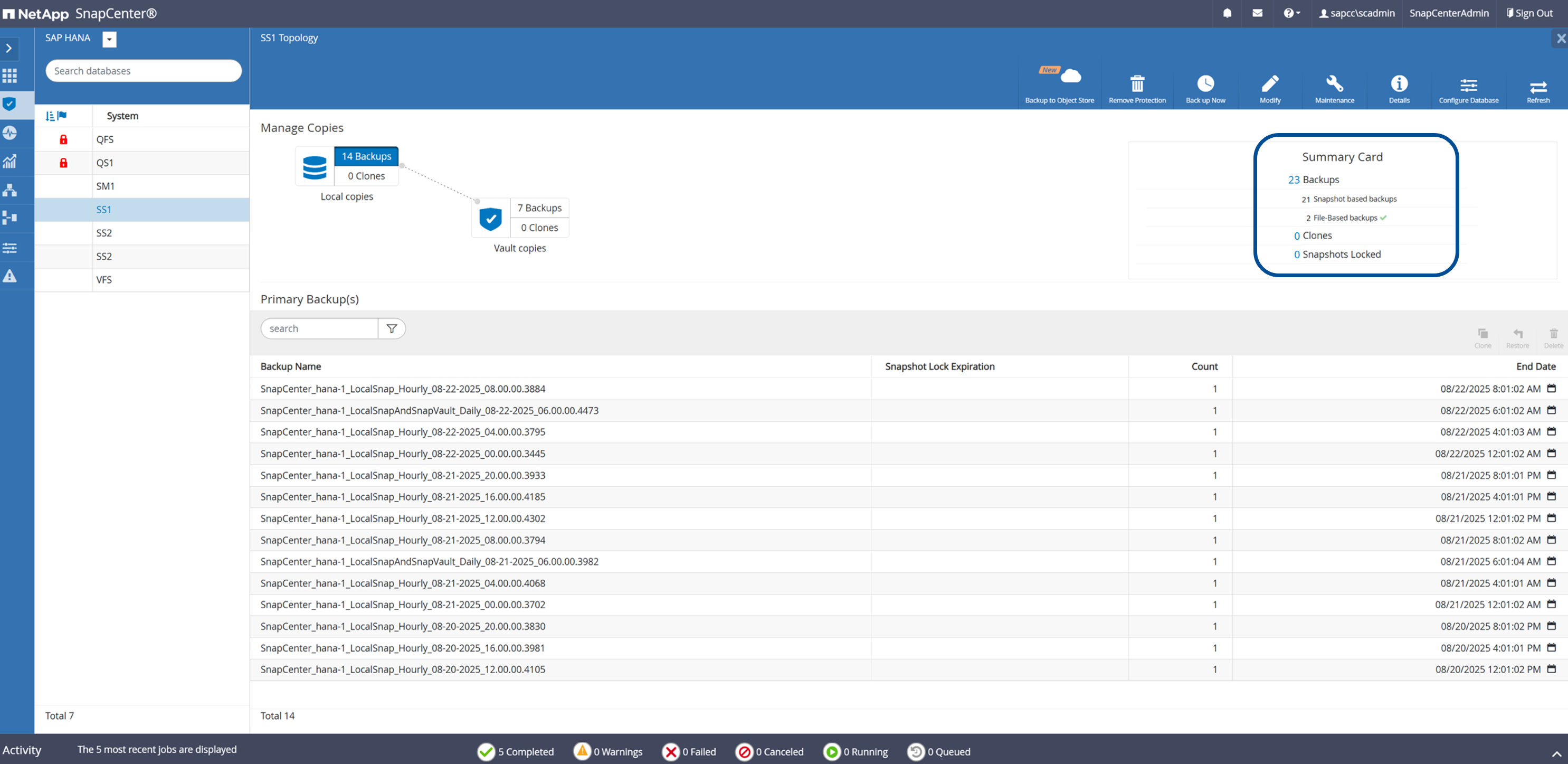Open the Modify pencil icon
Viewport: 1568px width, 764px height.
coord(1269,84)
